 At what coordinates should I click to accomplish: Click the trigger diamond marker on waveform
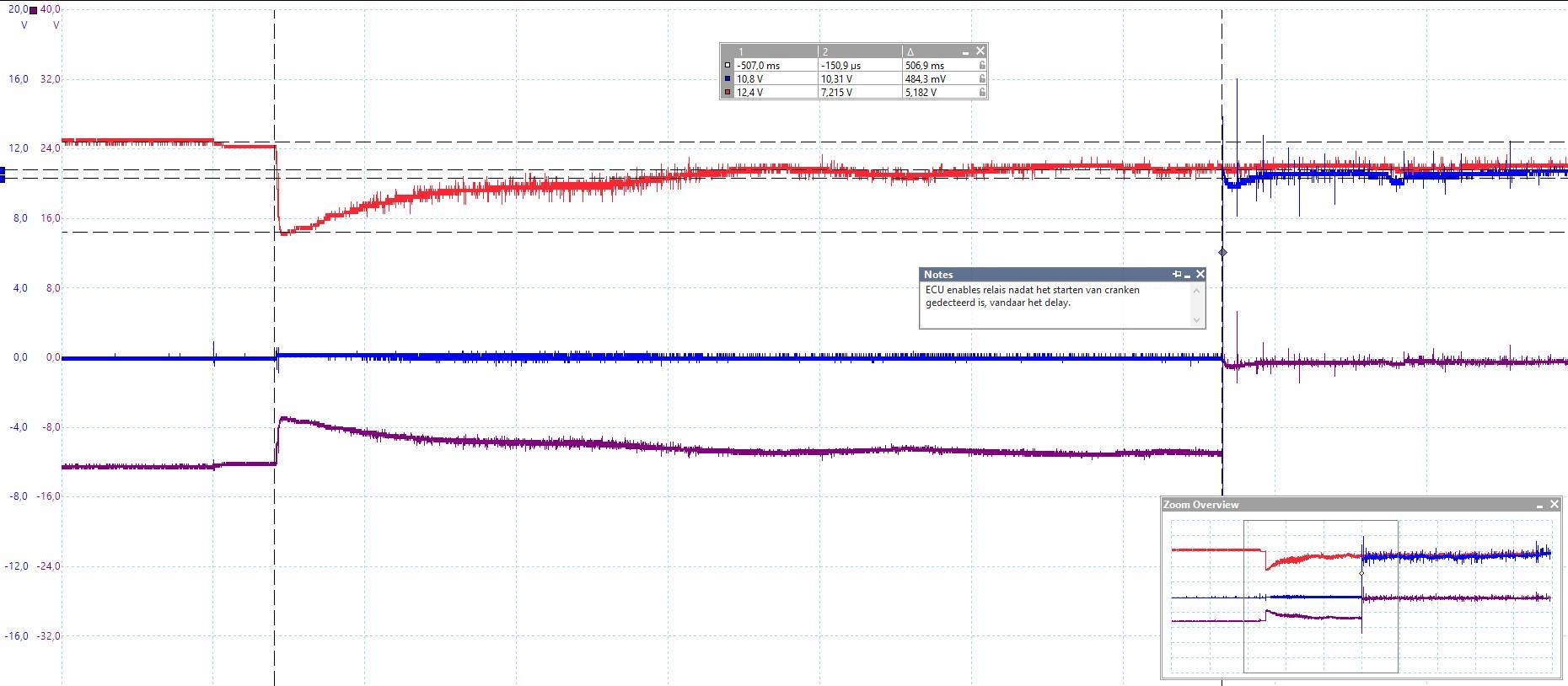[x=1222, y=252]
